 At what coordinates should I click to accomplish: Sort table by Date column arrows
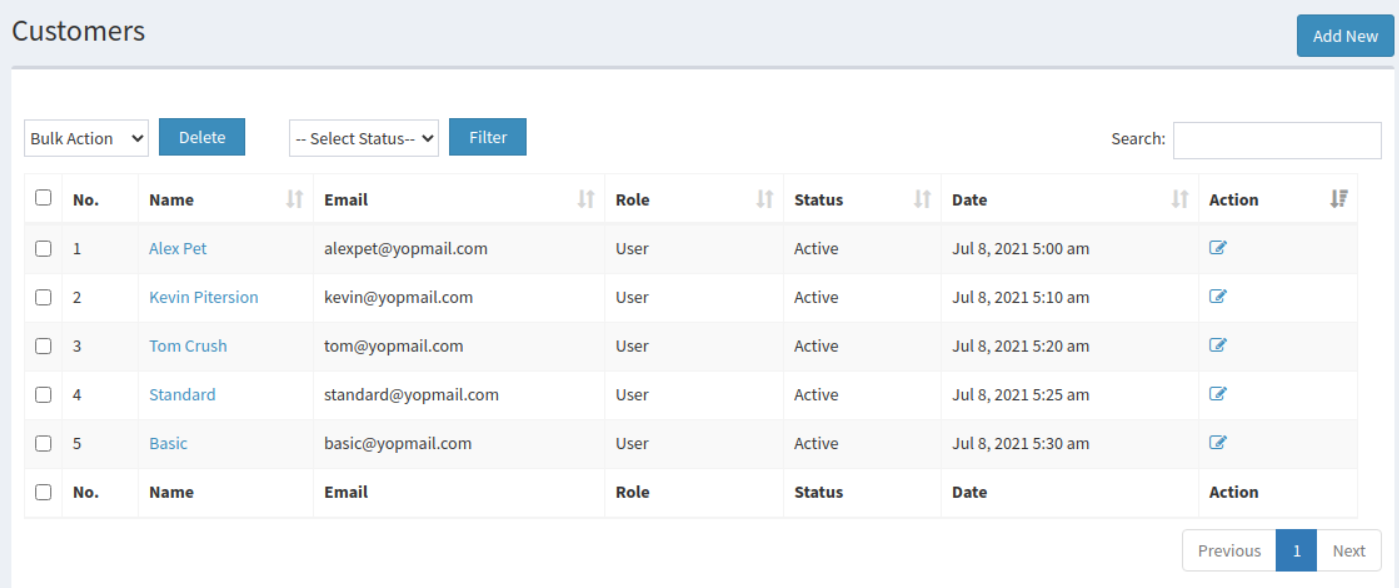click(x=1180, y=199)
